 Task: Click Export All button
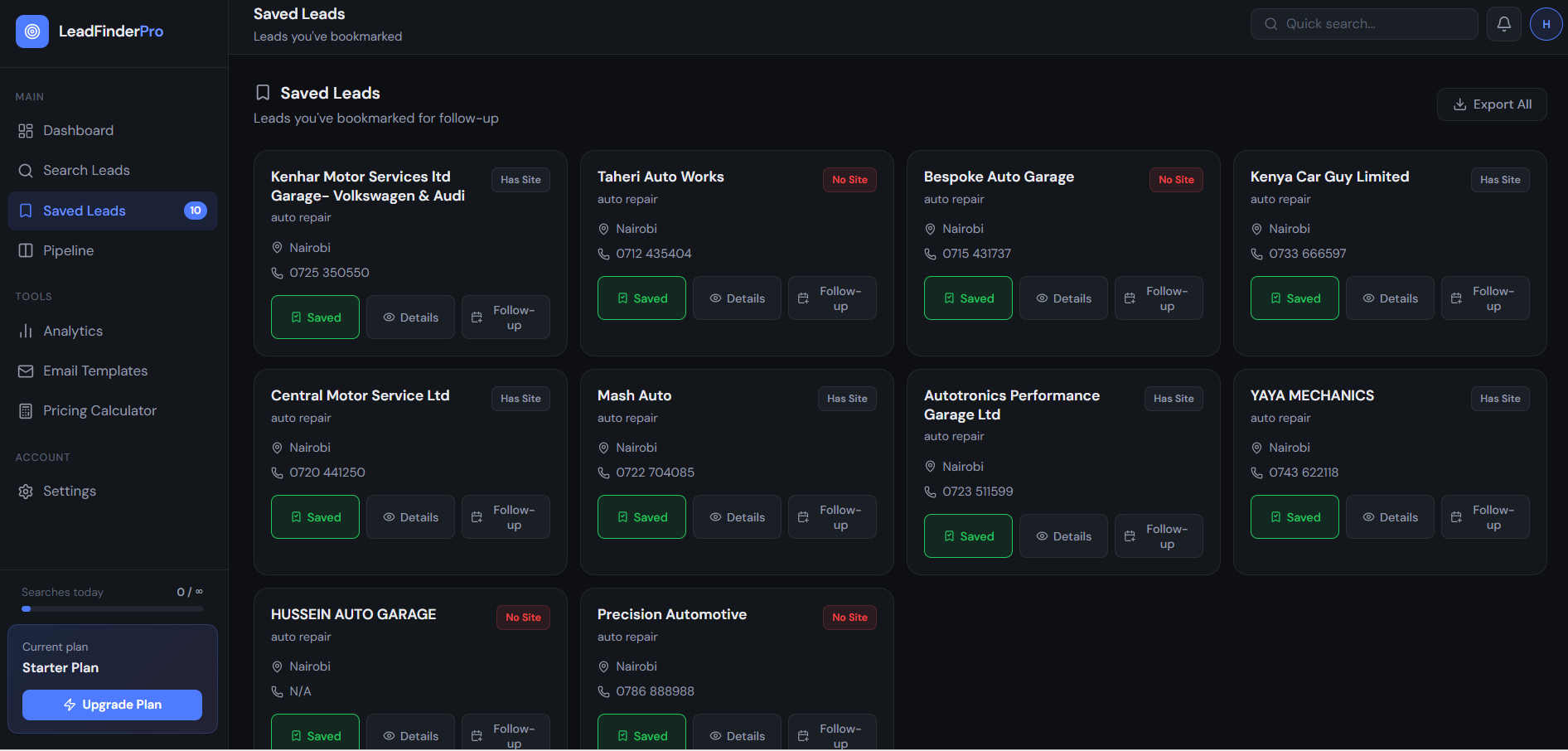click(1492, 104)
